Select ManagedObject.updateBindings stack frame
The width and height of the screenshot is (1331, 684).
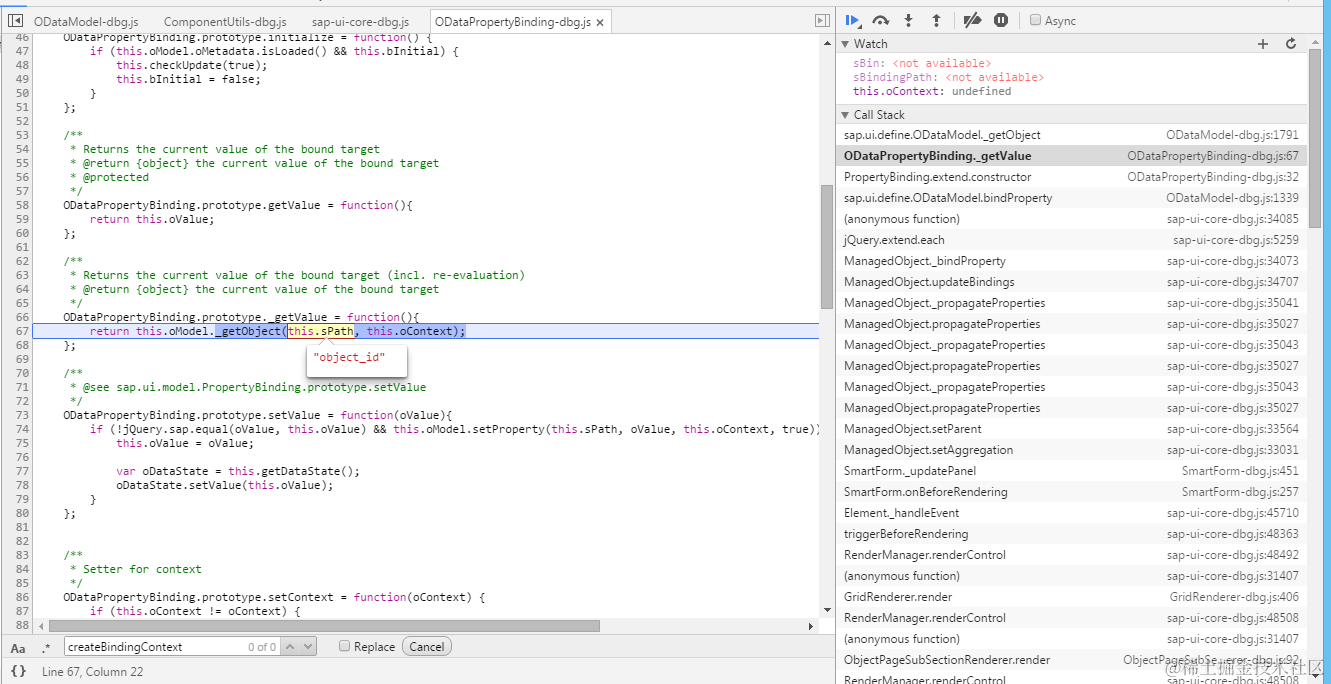[1071, 282]
